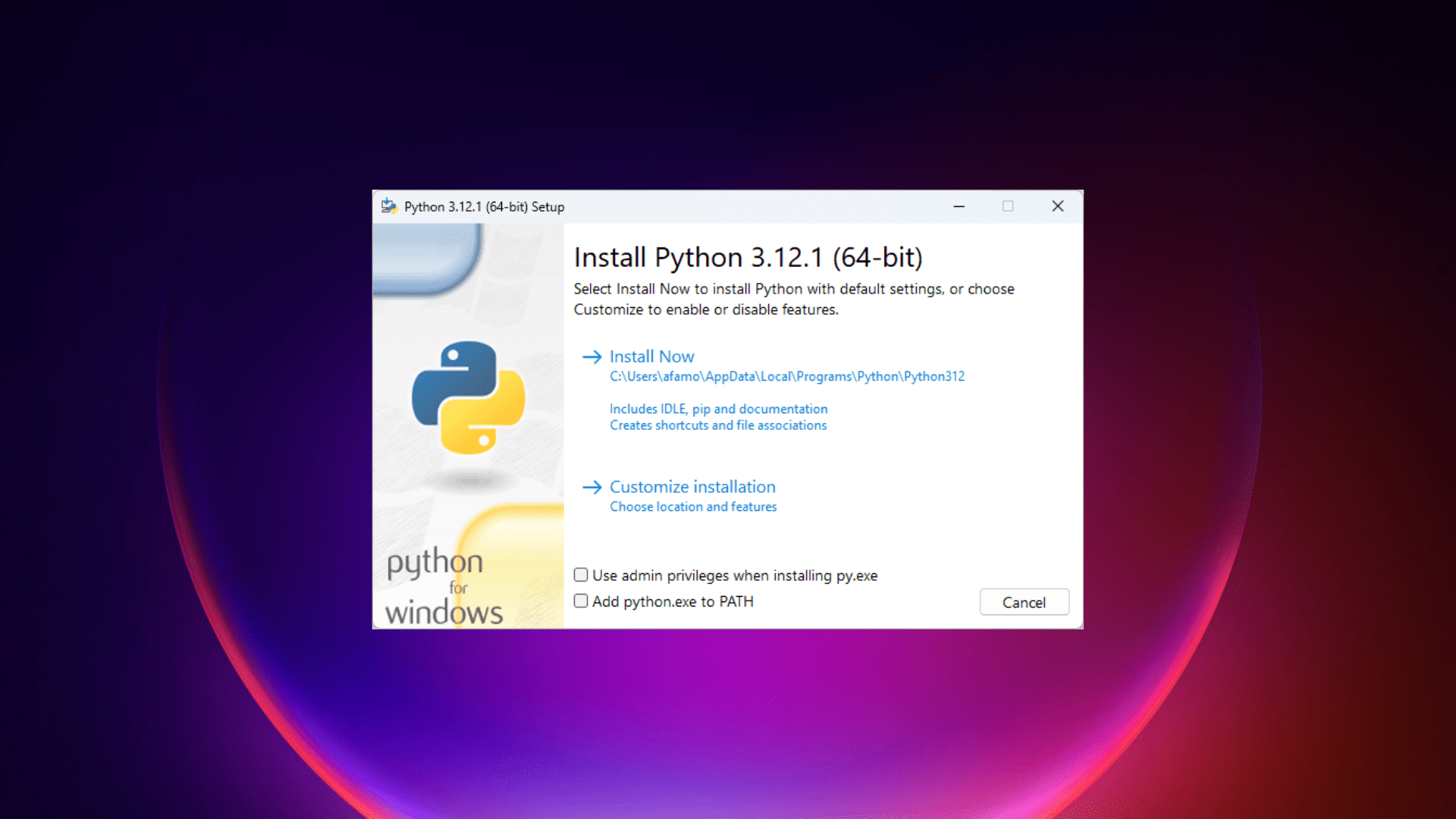Click 'Choose location and features' subtitle

click(693, 507)
